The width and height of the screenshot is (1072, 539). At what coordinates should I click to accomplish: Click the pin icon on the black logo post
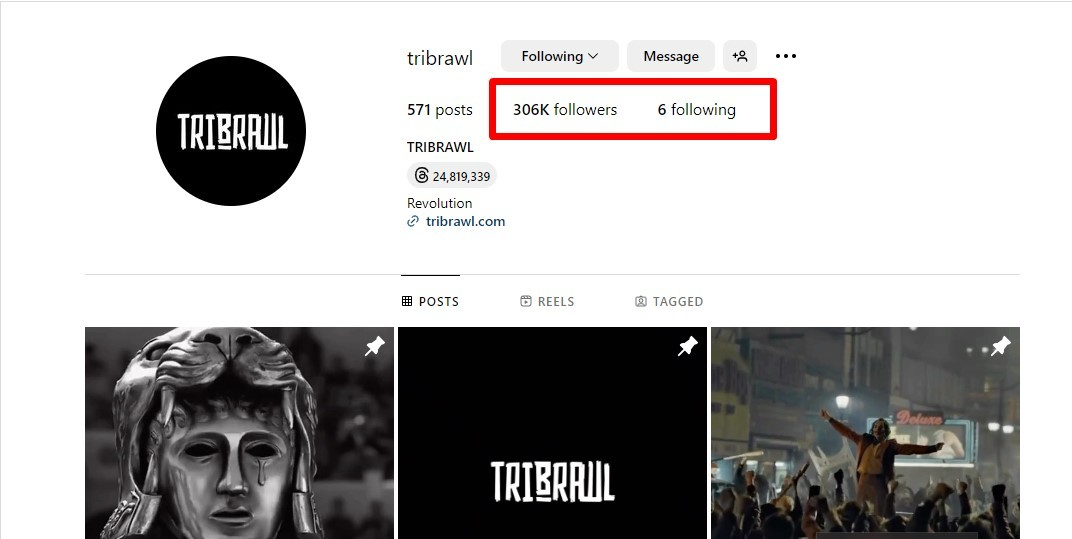point(687,347)
